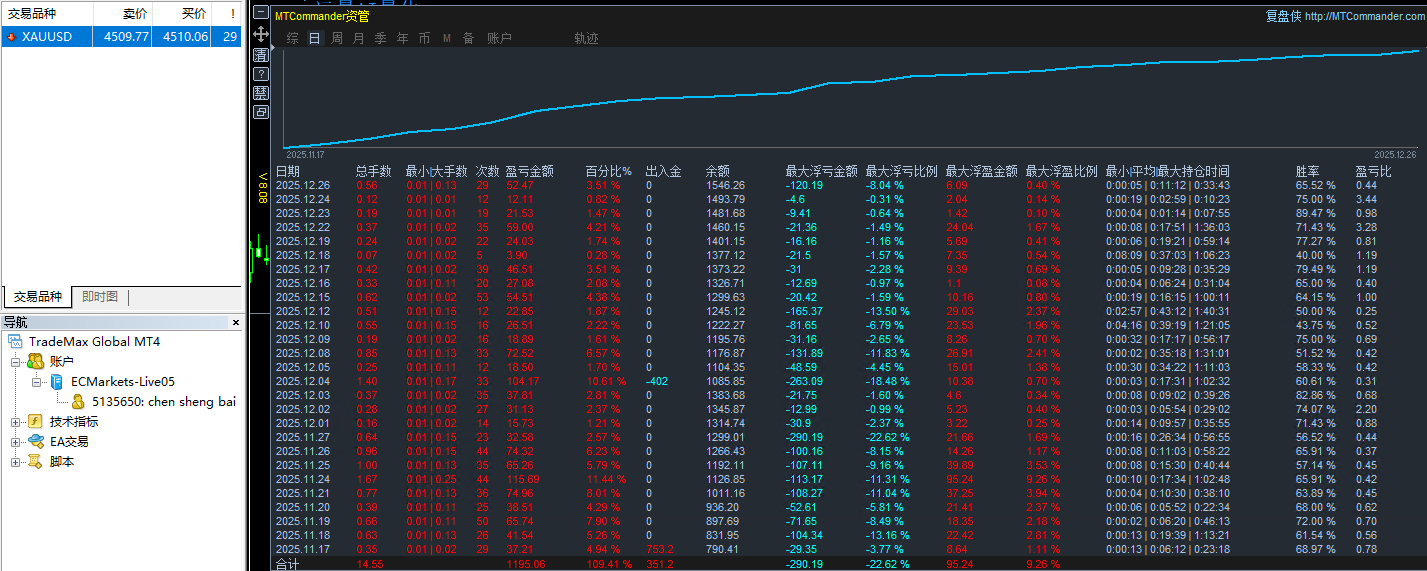
Task: Expand the 脚本 tree node
Action: (15, 462)
